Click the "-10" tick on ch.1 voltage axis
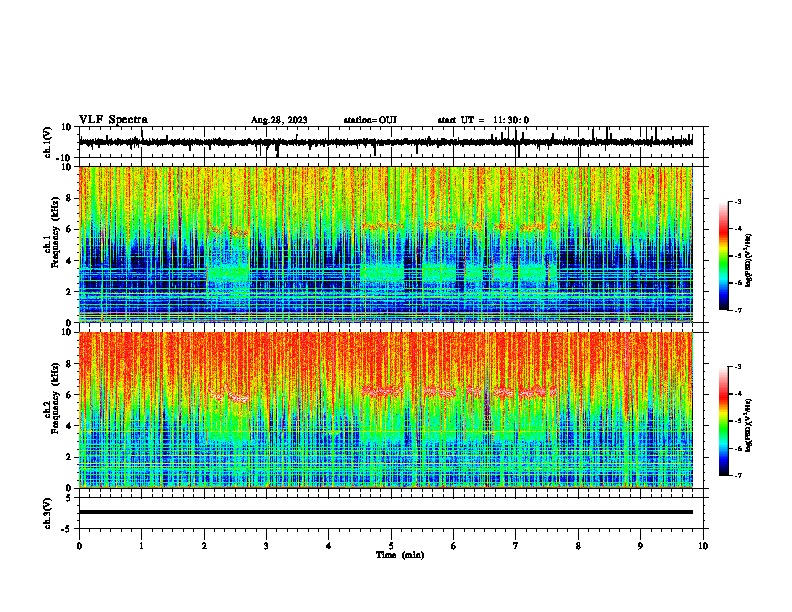Image resolution: width=792 pixels, height=612 pixels. pos(65,158)
